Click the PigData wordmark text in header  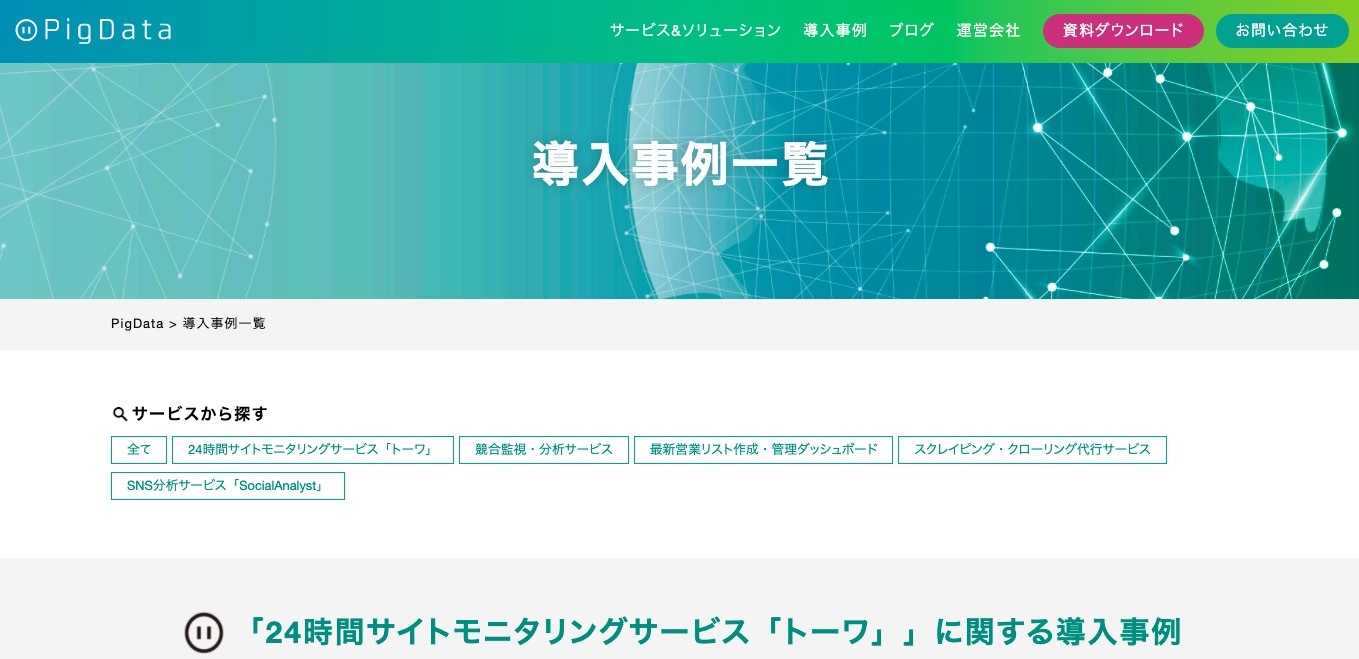(108, 31)
